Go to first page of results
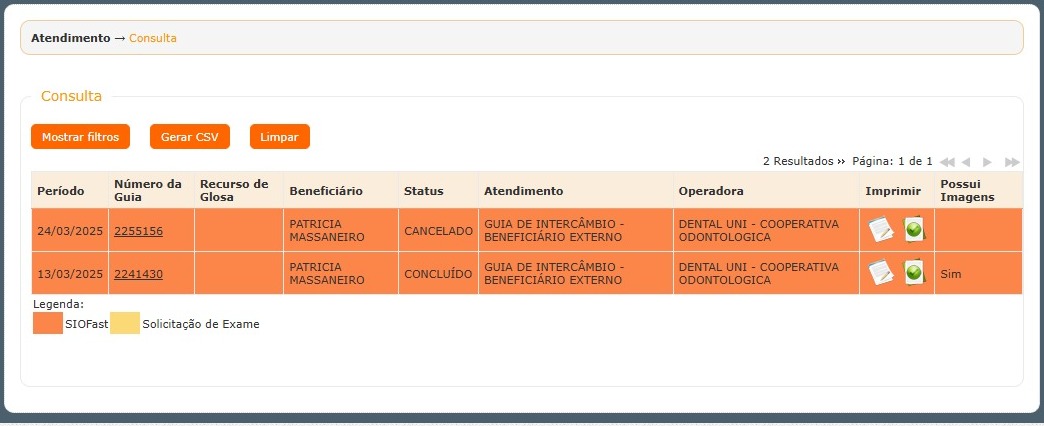Image resolution: width=1044 pixels, height=426 pixels. point(946,162)
